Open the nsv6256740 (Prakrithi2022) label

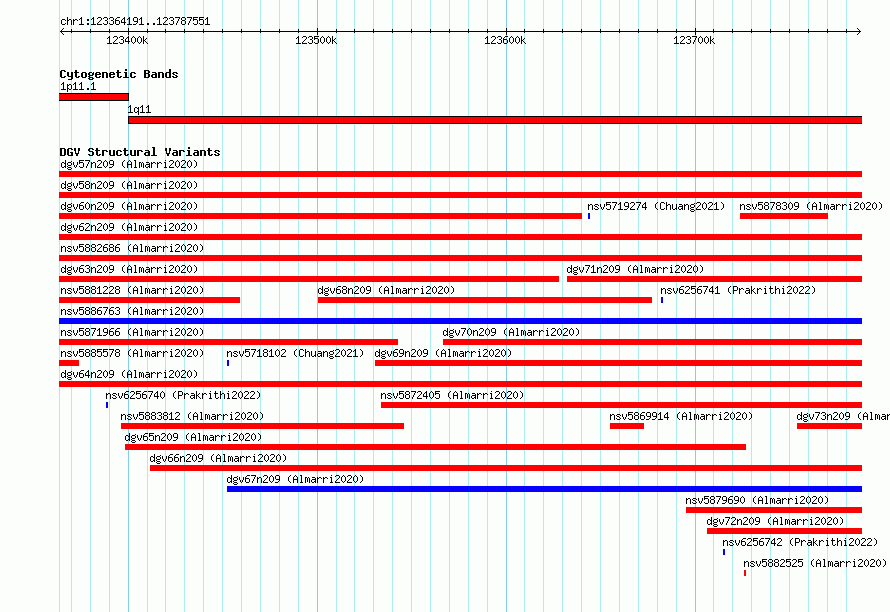[183, 395]
